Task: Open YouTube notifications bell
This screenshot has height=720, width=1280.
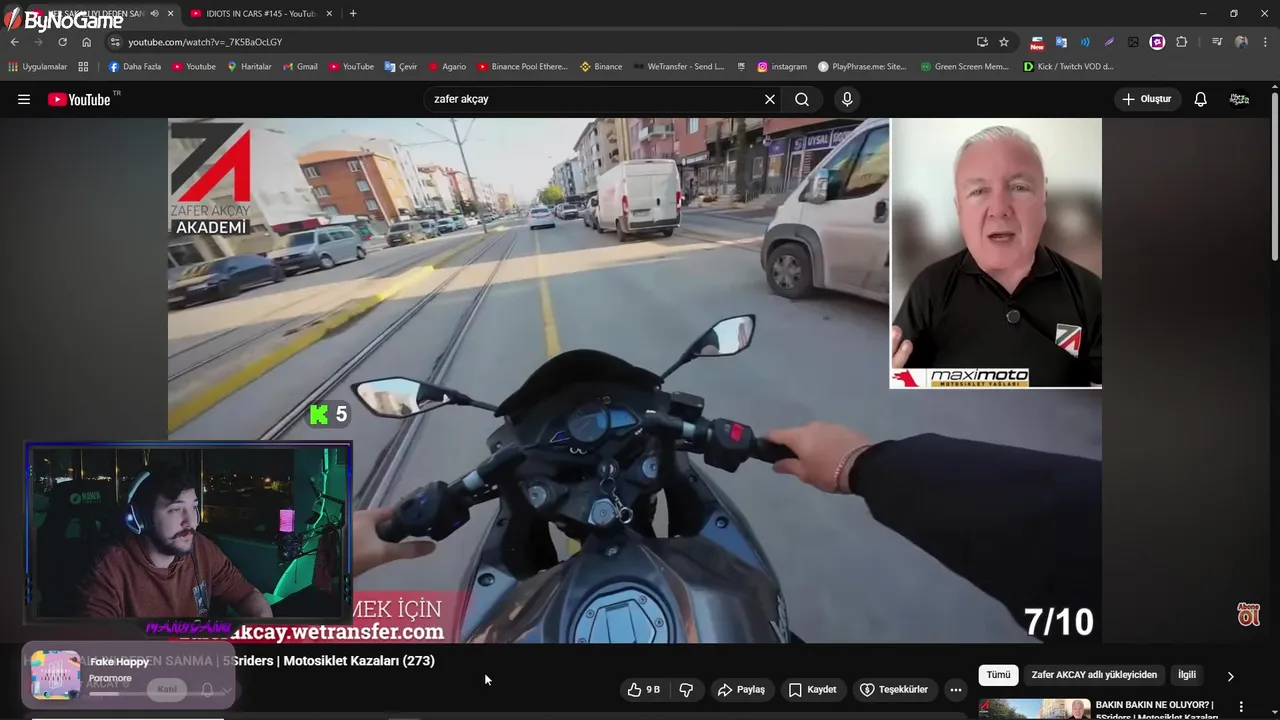Action: [x=1200, y=99]
